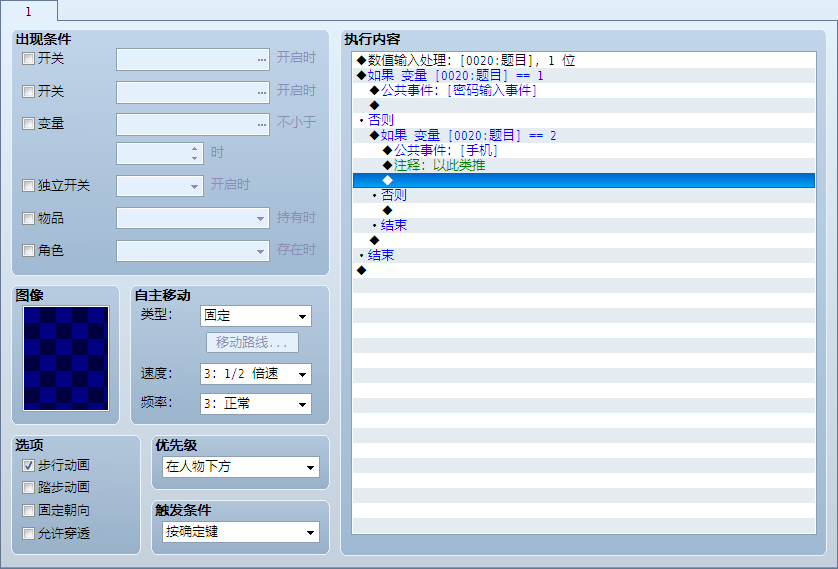Click the ellipsis button of the 变量 field
This screenshot has height=569, width=838.
click(x=261, y=124)
